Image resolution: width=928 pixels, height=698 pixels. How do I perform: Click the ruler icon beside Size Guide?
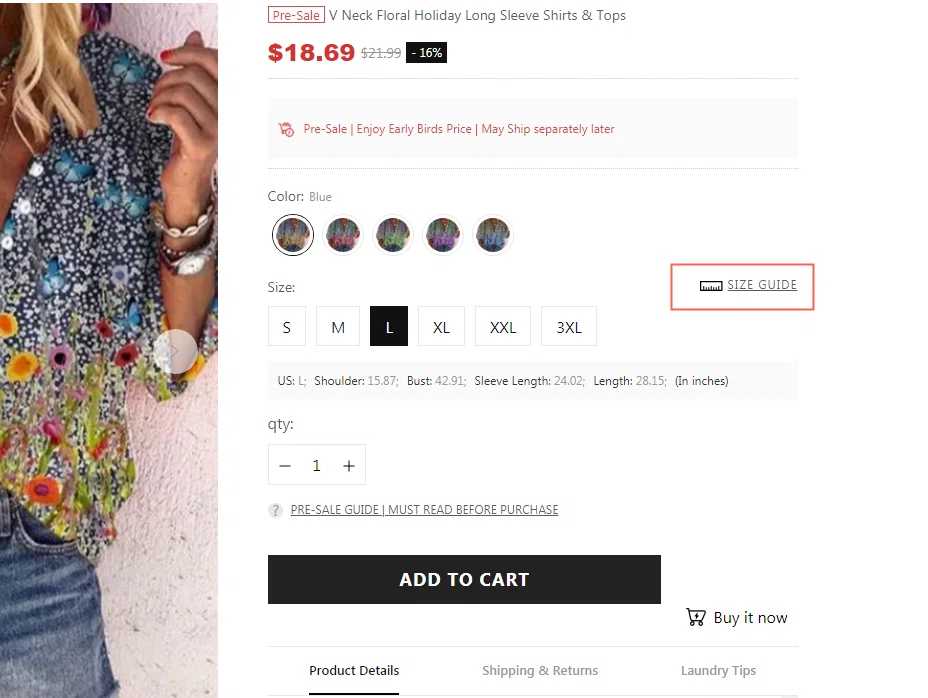[711, 286]
